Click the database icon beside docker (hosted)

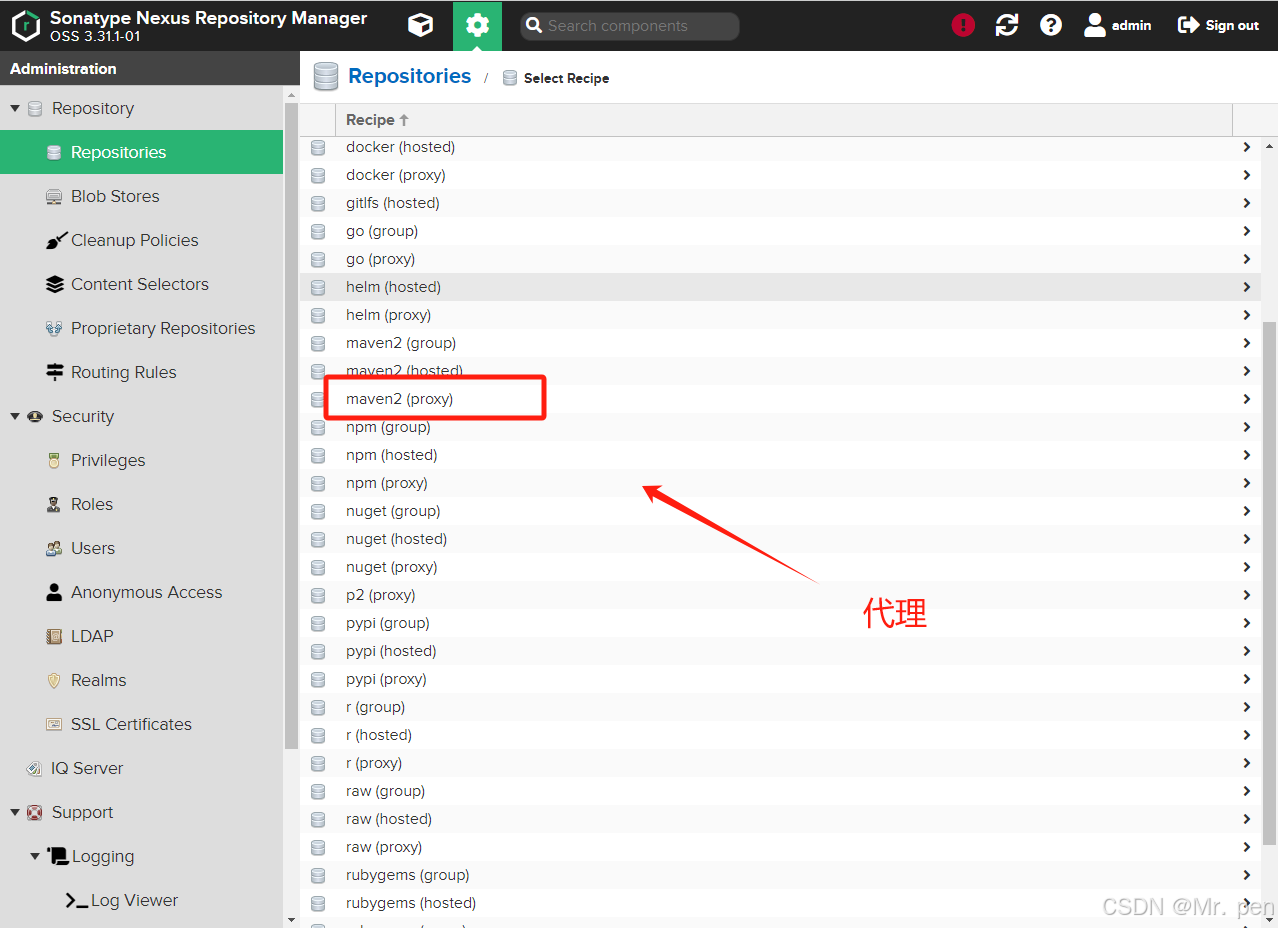pyautogui.click(x=318, y=148)
